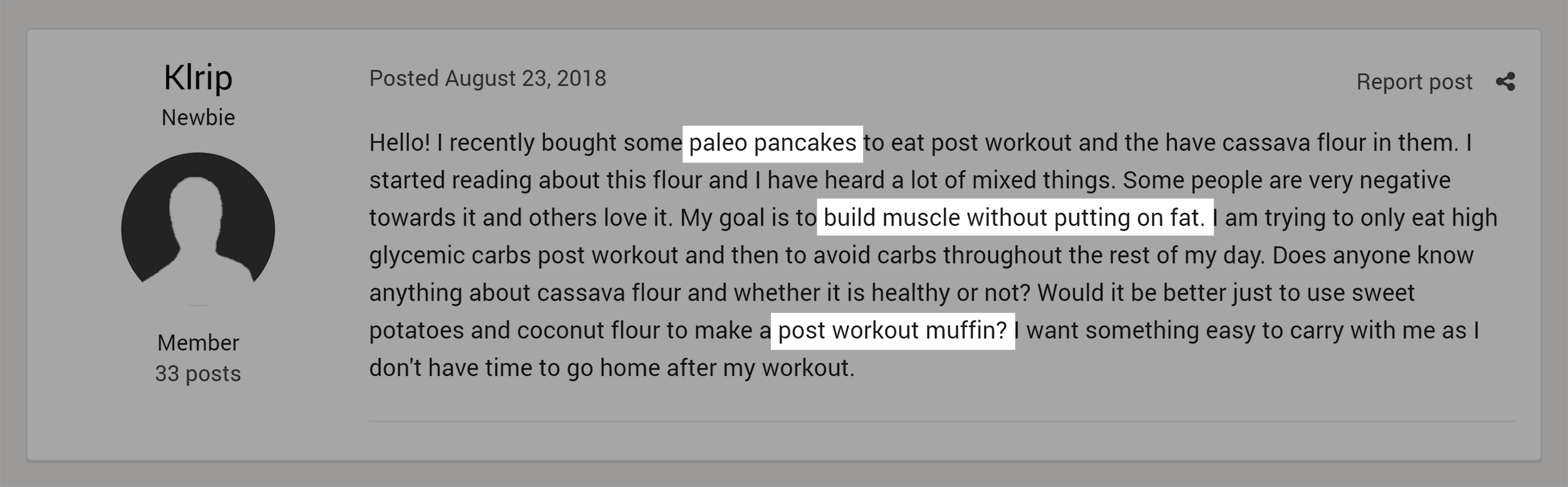Click the word Hello! starting the post
This screenshot has width=1568, height=487.
[400, 143]
